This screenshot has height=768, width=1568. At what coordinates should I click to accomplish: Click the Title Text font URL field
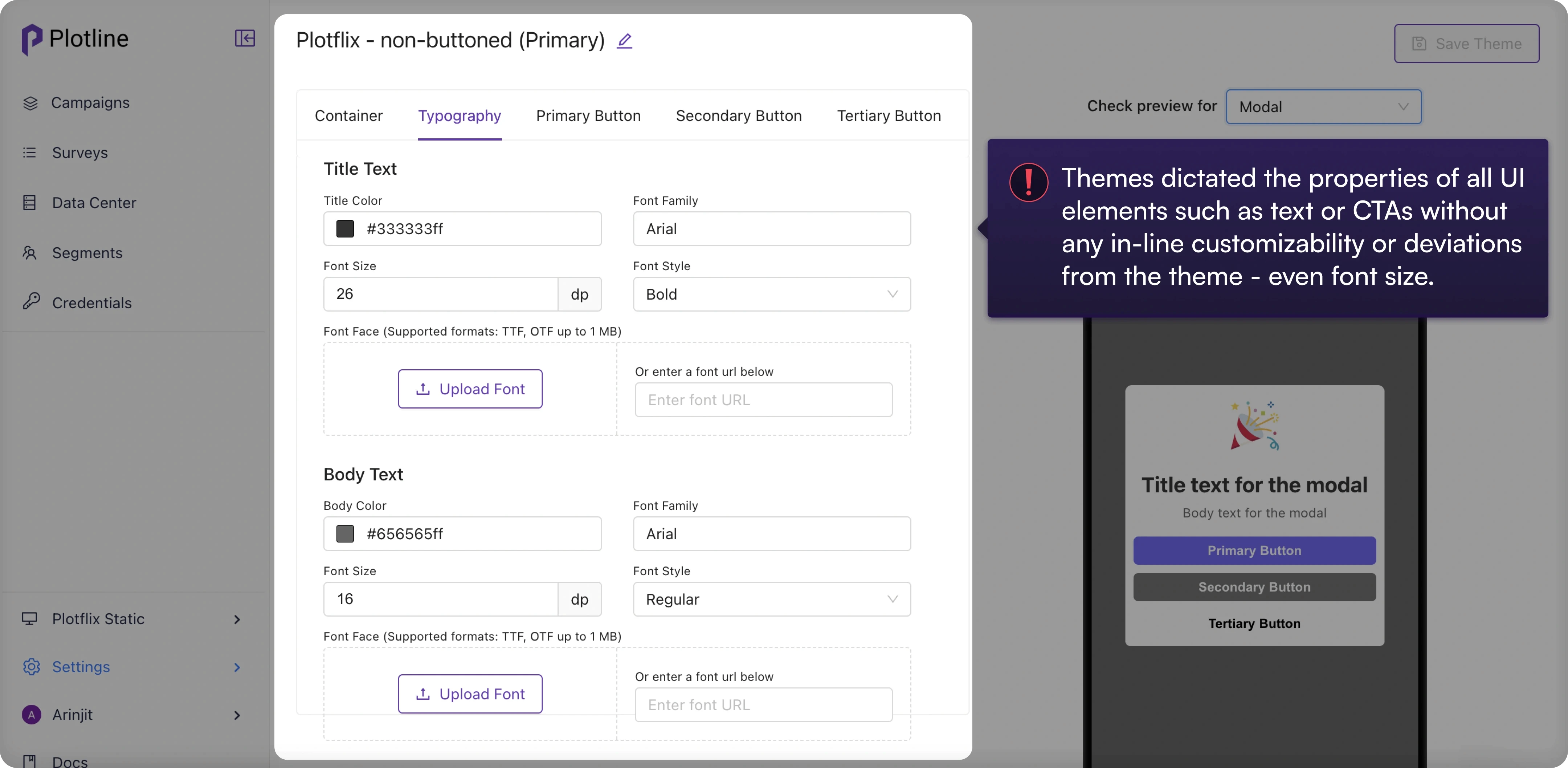click(763, 400)
